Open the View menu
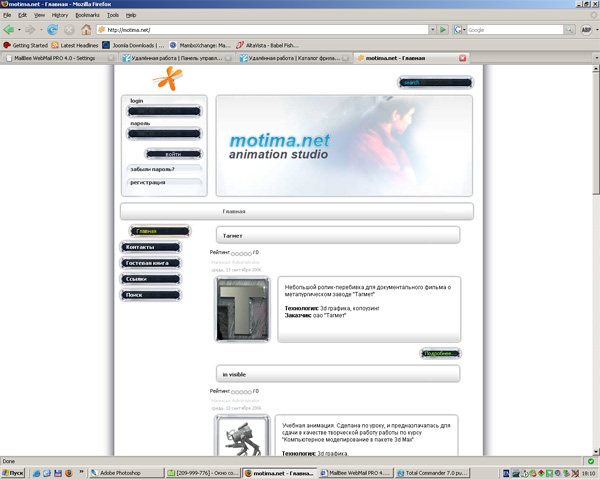The height and width of the screenshot is (480, 600). click(x=39, y=15)
